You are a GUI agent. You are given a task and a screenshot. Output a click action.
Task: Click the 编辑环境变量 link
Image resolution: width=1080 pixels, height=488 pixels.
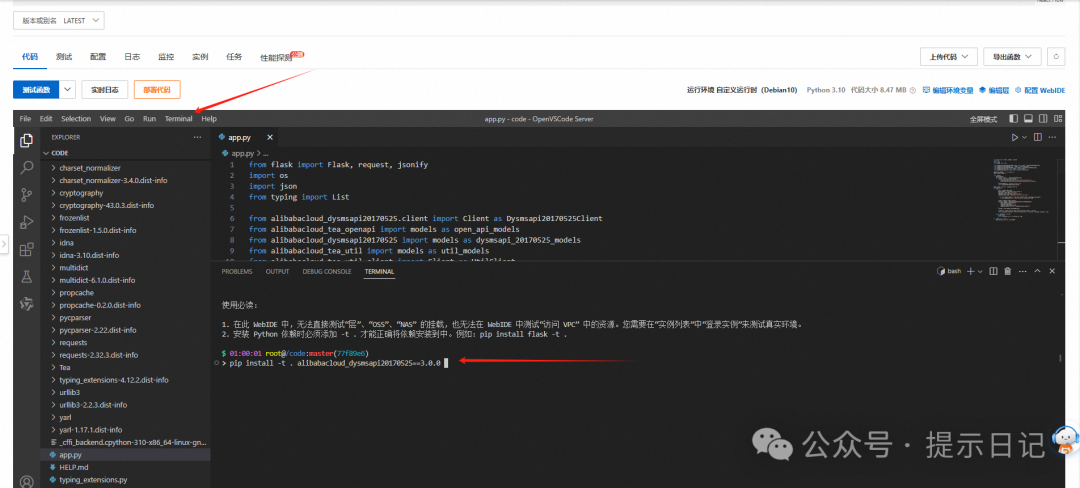pos(948,90)
